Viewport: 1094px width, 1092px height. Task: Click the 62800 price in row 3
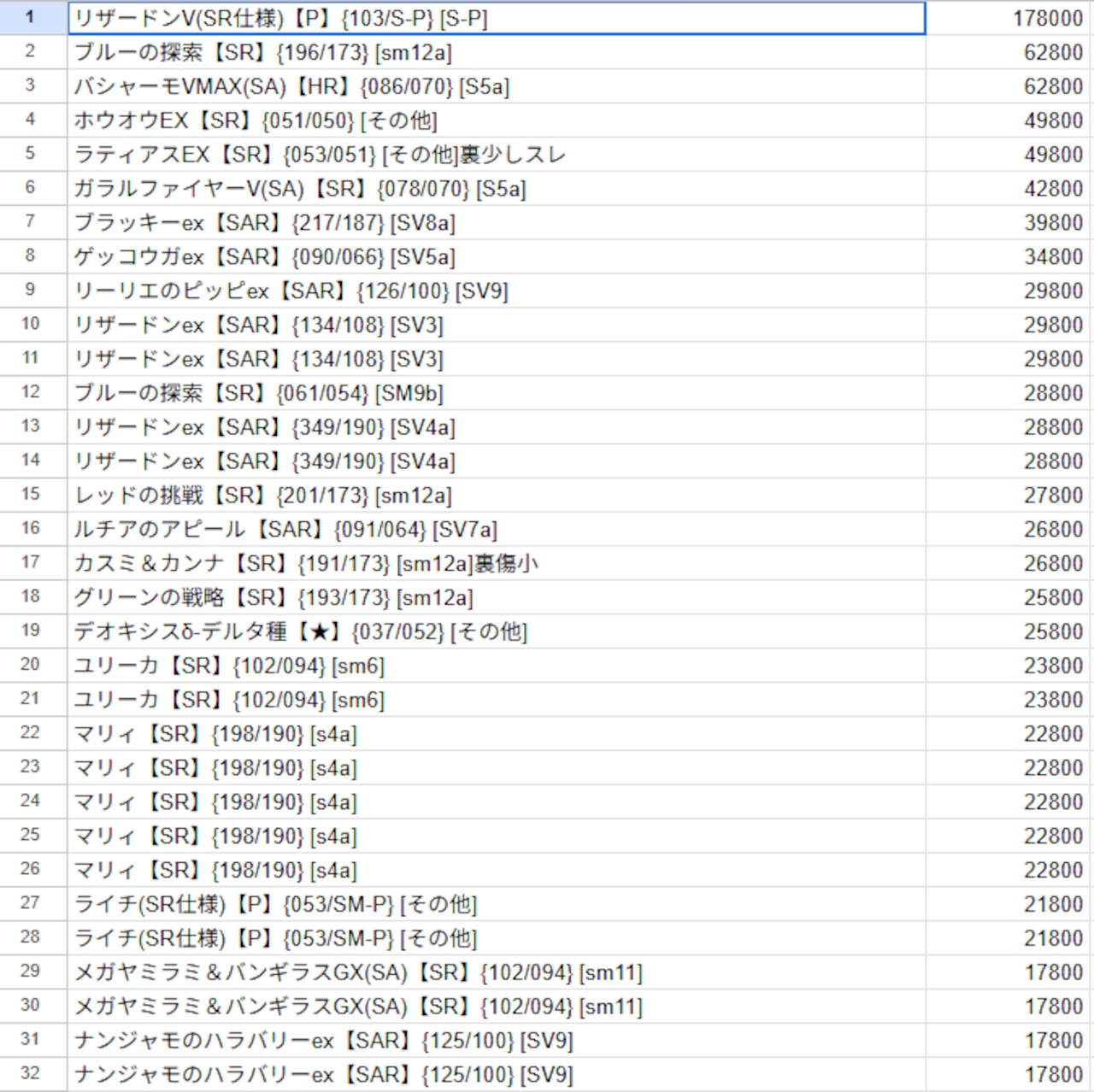[1009, 86]
